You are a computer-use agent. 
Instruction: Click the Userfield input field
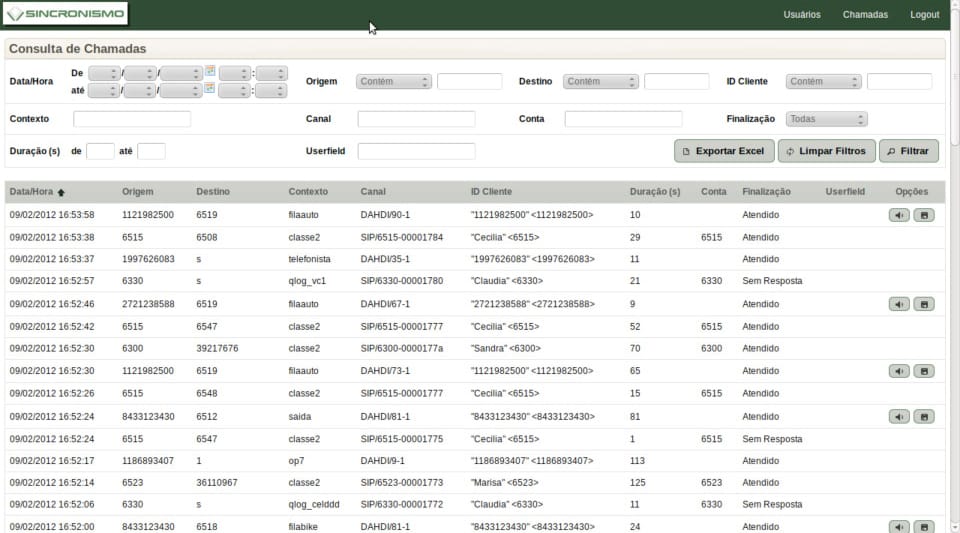[x=416, y=151]
